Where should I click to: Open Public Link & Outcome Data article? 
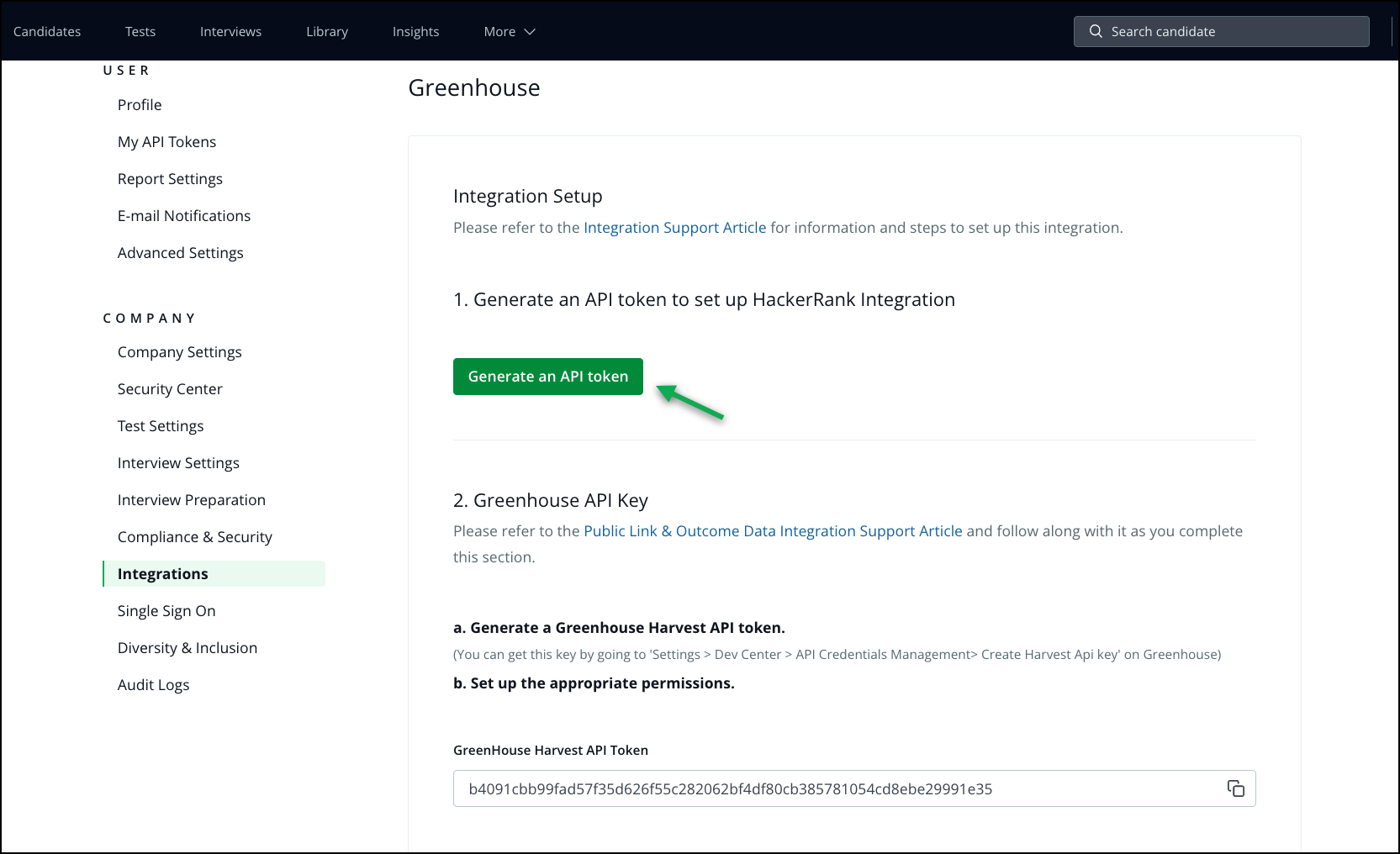[x=773, y=531]
